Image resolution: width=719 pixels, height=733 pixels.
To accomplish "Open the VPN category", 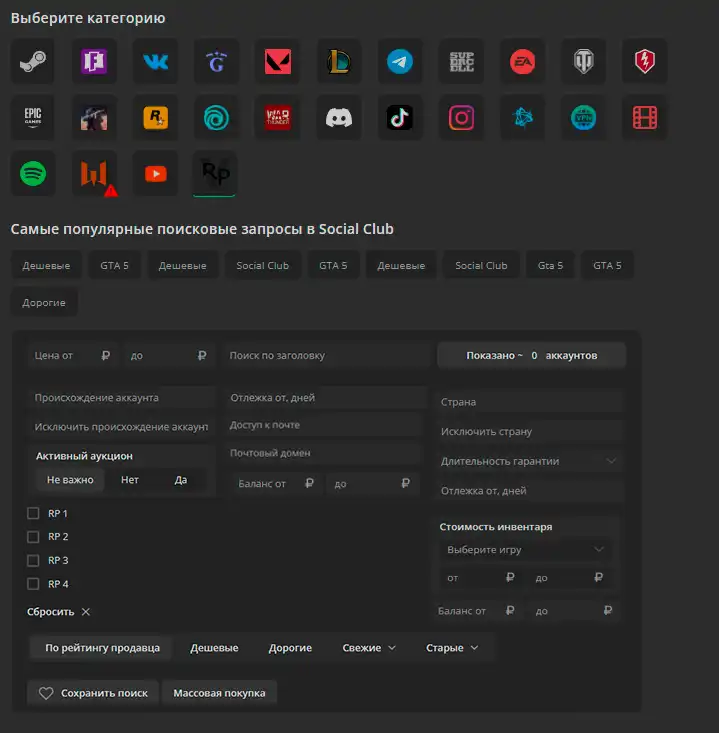I will click(584, 117).
